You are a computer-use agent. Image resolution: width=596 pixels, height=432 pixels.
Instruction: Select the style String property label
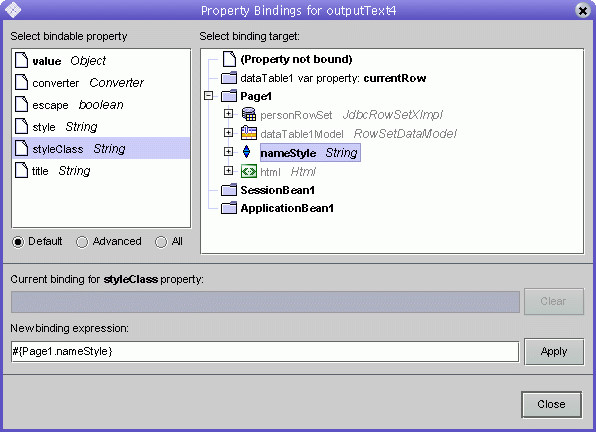[x=65, y=127]
